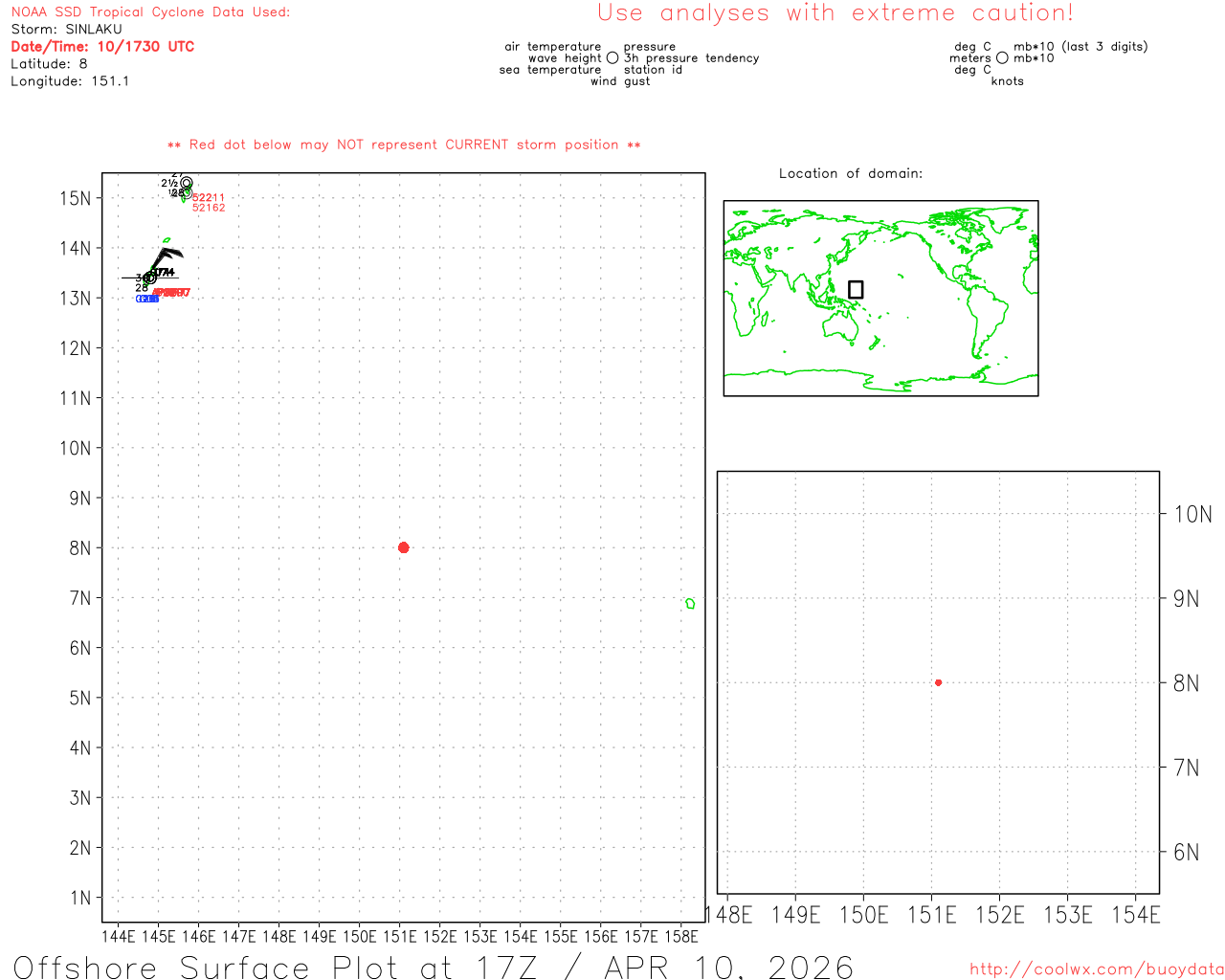Click the black domain box on world map
Viewport: 1225px width, 980px height.
coord(856,289)
